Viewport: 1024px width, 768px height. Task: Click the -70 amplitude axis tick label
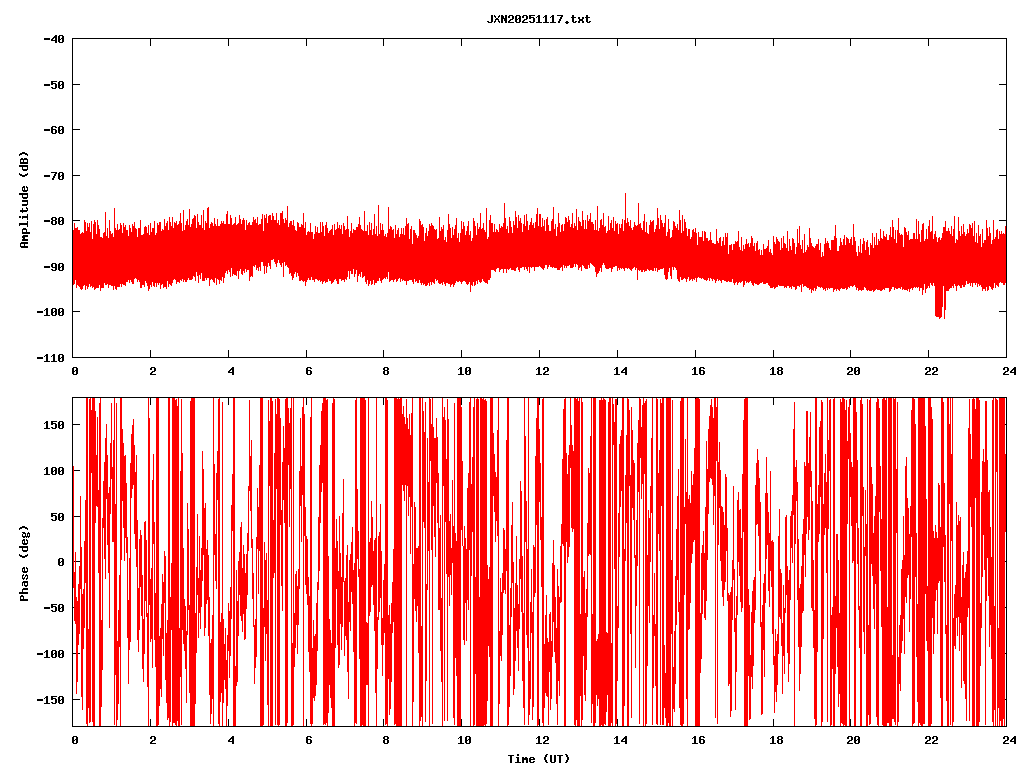tap(53, 176)
